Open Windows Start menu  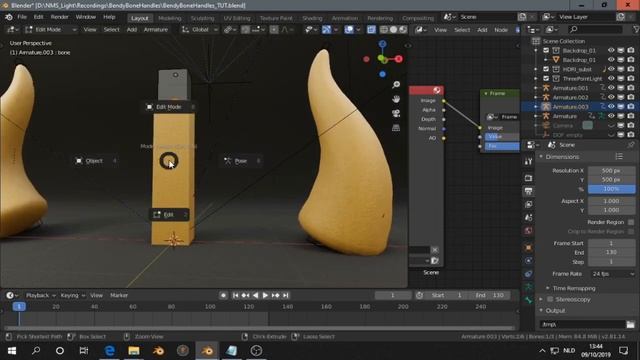12,351
